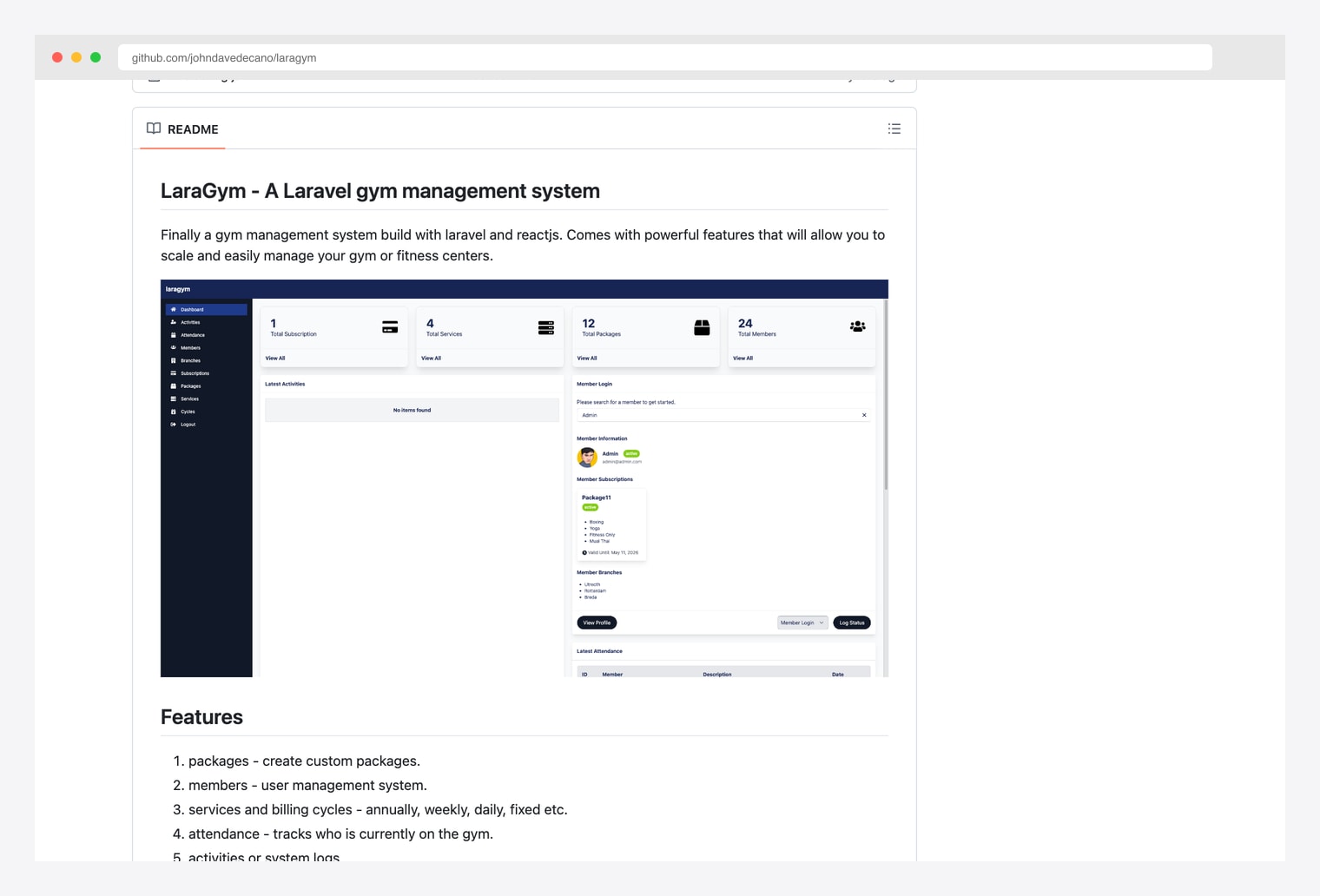Click the Admin member avatar
The image size is (1320, 896).
[x=587, y=458]
